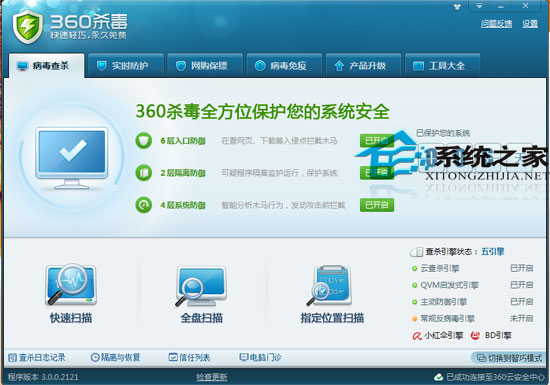Image resolution: width=550 pixels, height=385 pixels.
Task: Click the protected computer monitor graphic
Action: [72, 158]
